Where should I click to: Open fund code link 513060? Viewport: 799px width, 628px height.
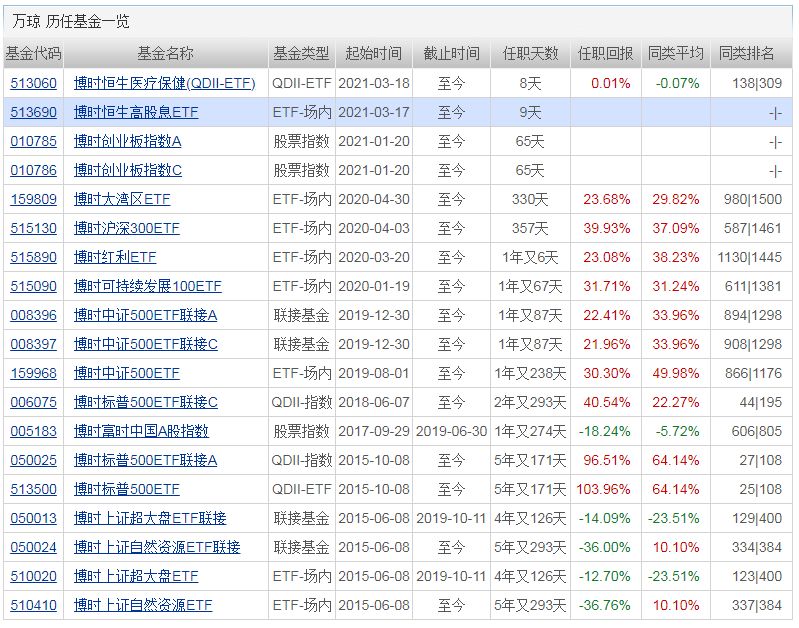(33, 83)
